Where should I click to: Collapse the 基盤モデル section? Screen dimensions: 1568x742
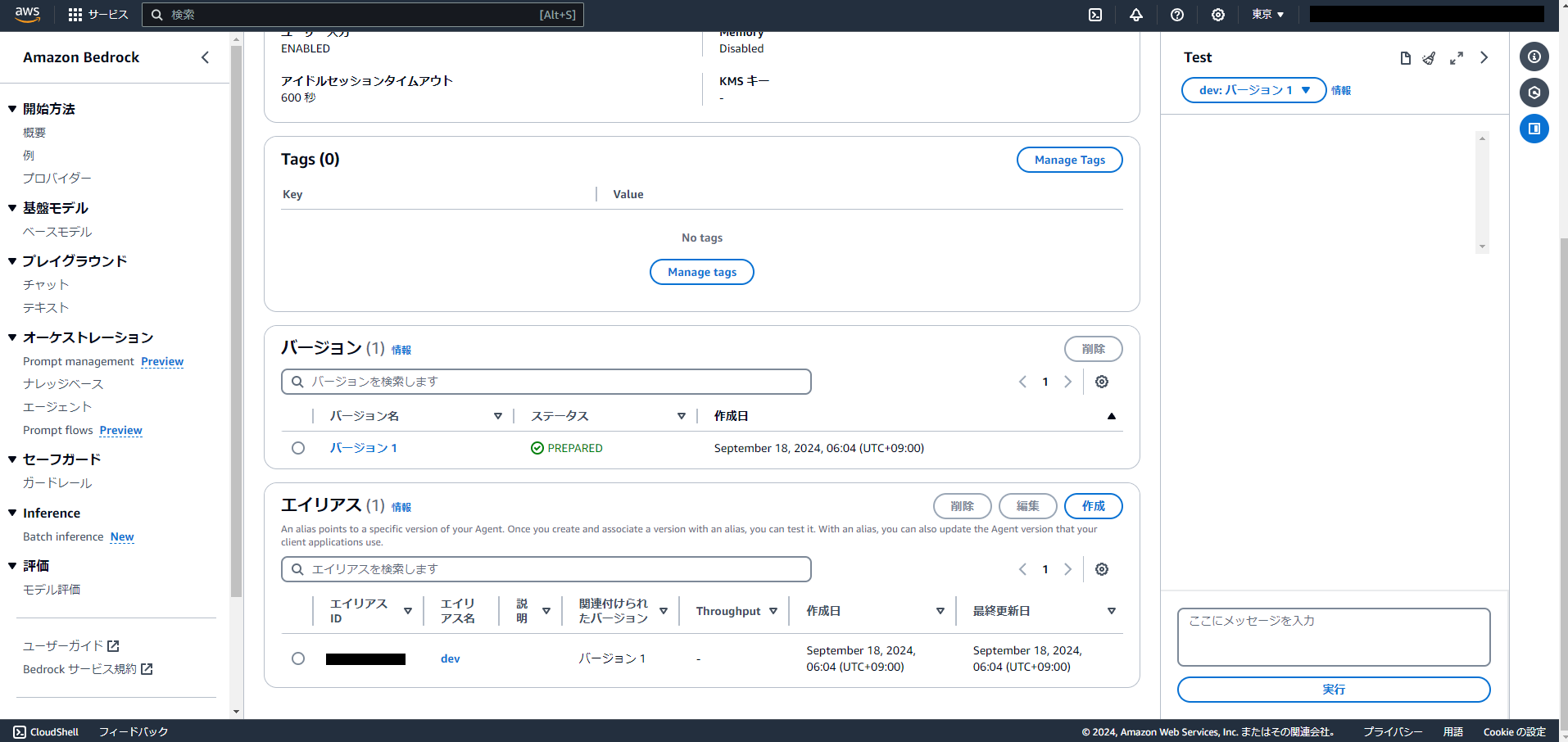12,208
